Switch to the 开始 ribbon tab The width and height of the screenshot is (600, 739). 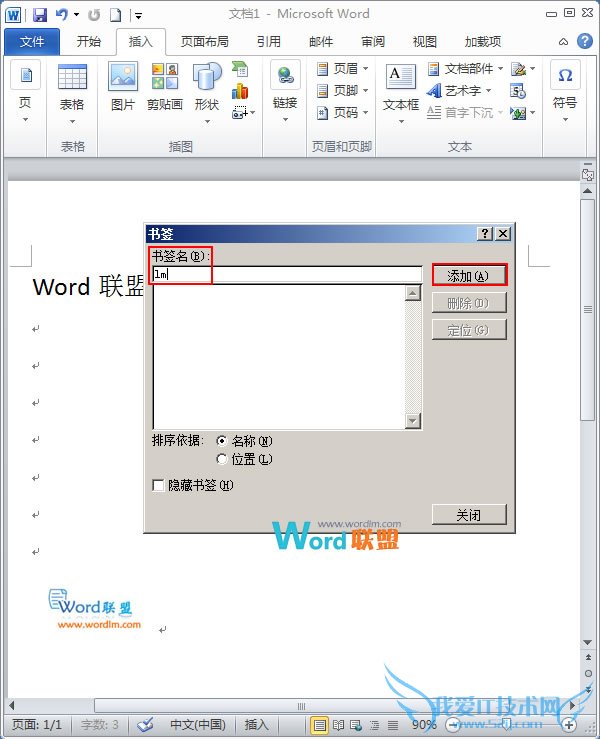[89, 42]
